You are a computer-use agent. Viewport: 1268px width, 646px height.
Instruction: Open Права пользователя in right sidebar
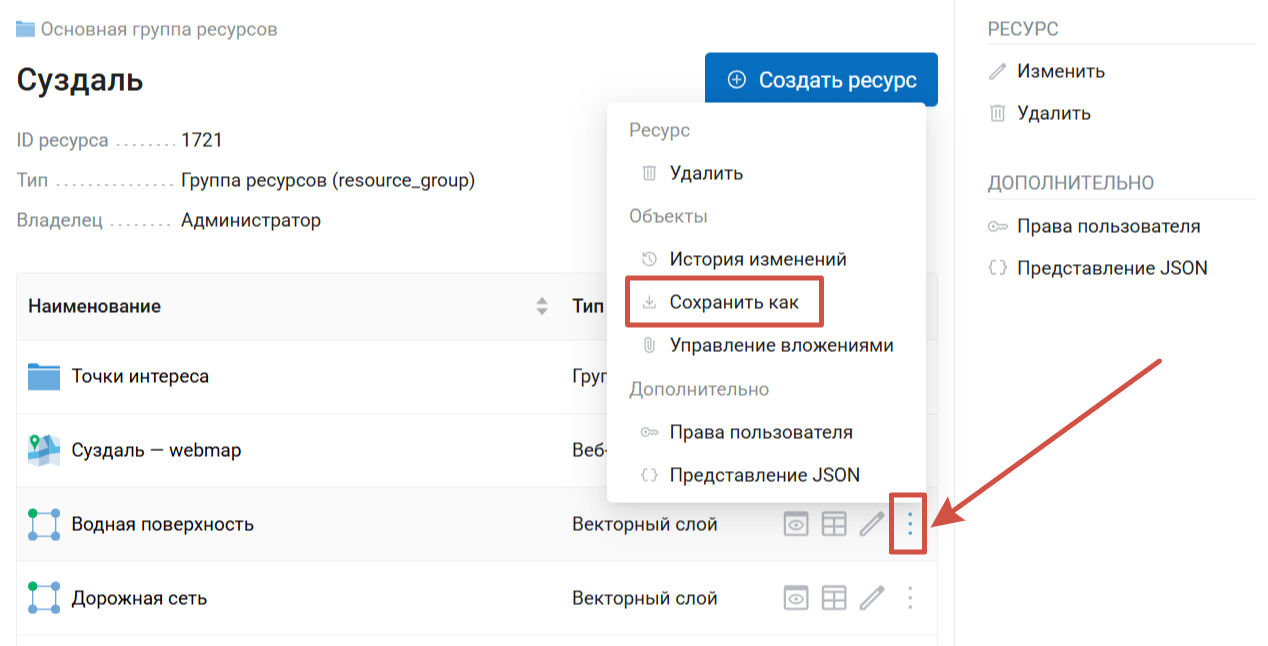click(1108, 226)
